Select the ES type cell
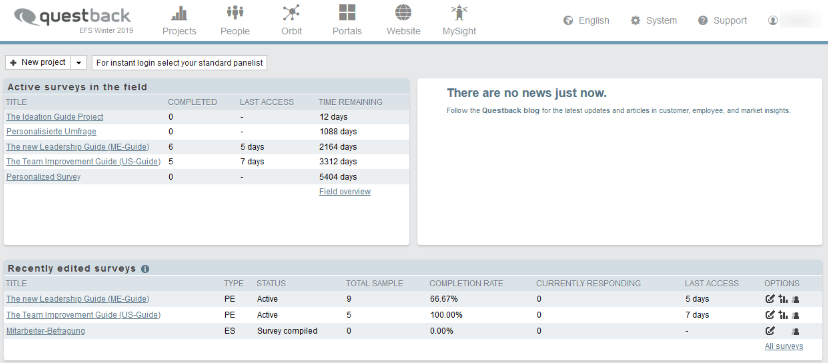The width and height of the screenshot is (828, 363). (229, 331)
